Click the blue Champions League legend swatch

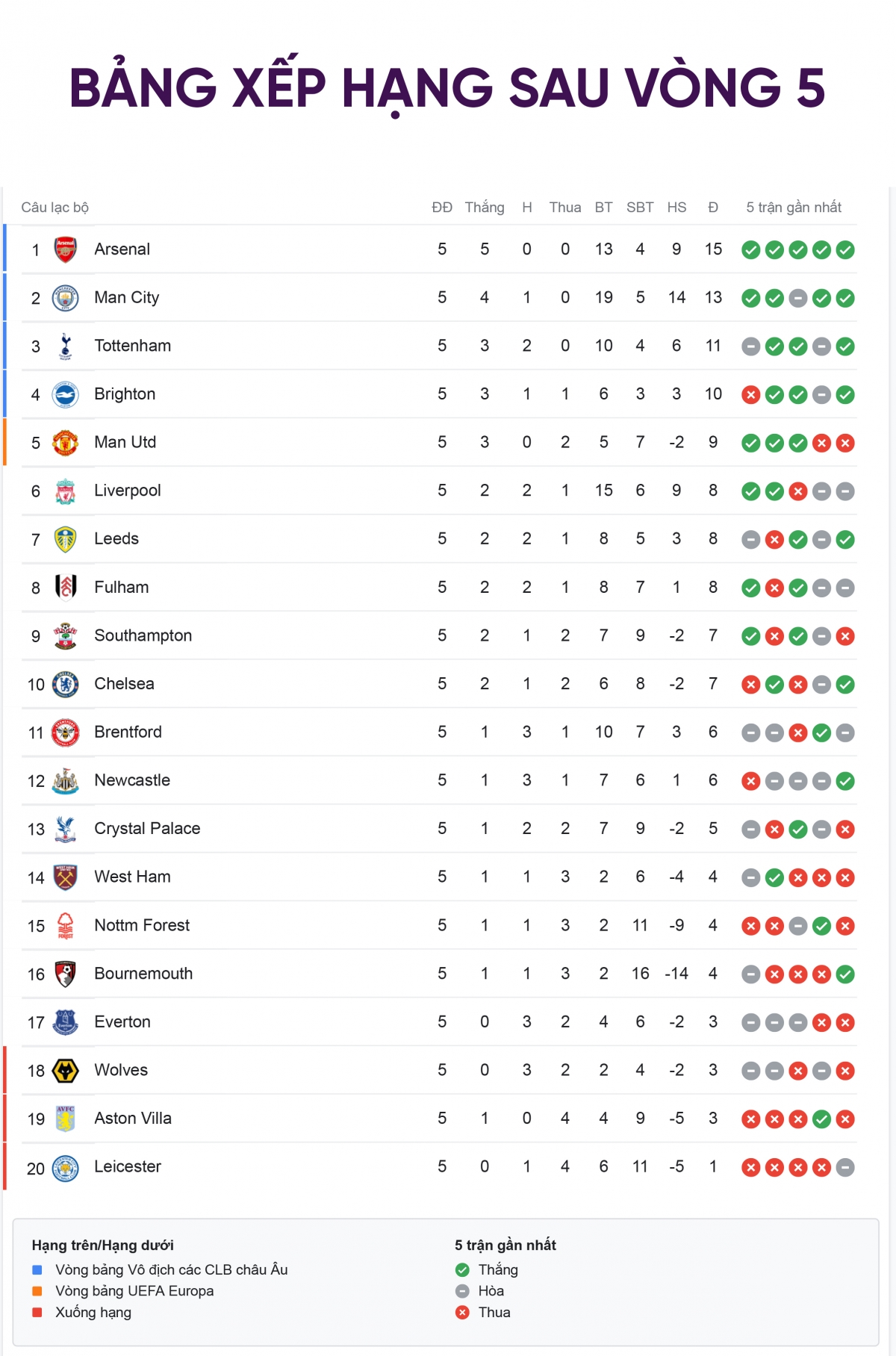37,1269
